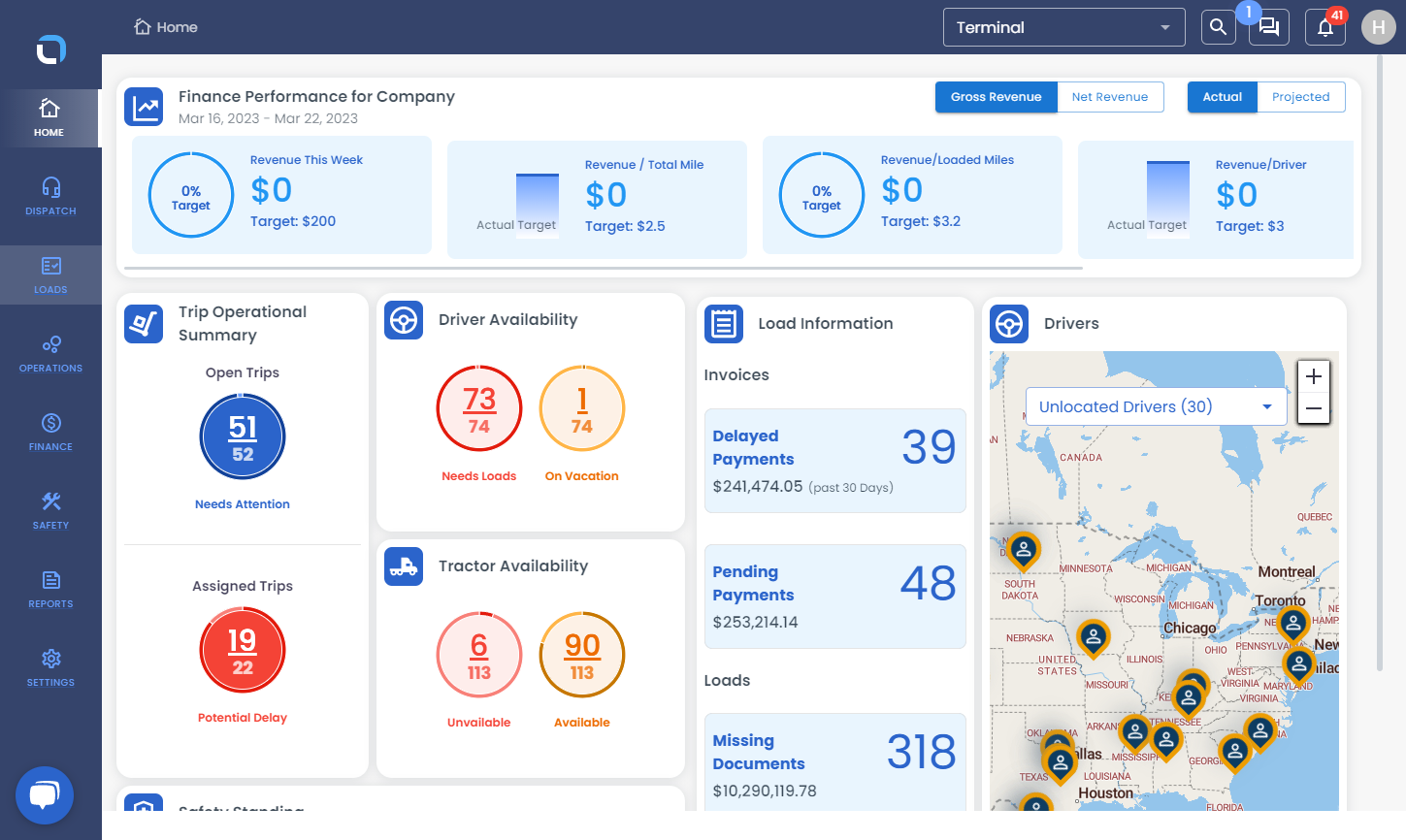This screenshot has height=840, width=1406.
Task: Open Operations in sidebar
Action: 50,354
